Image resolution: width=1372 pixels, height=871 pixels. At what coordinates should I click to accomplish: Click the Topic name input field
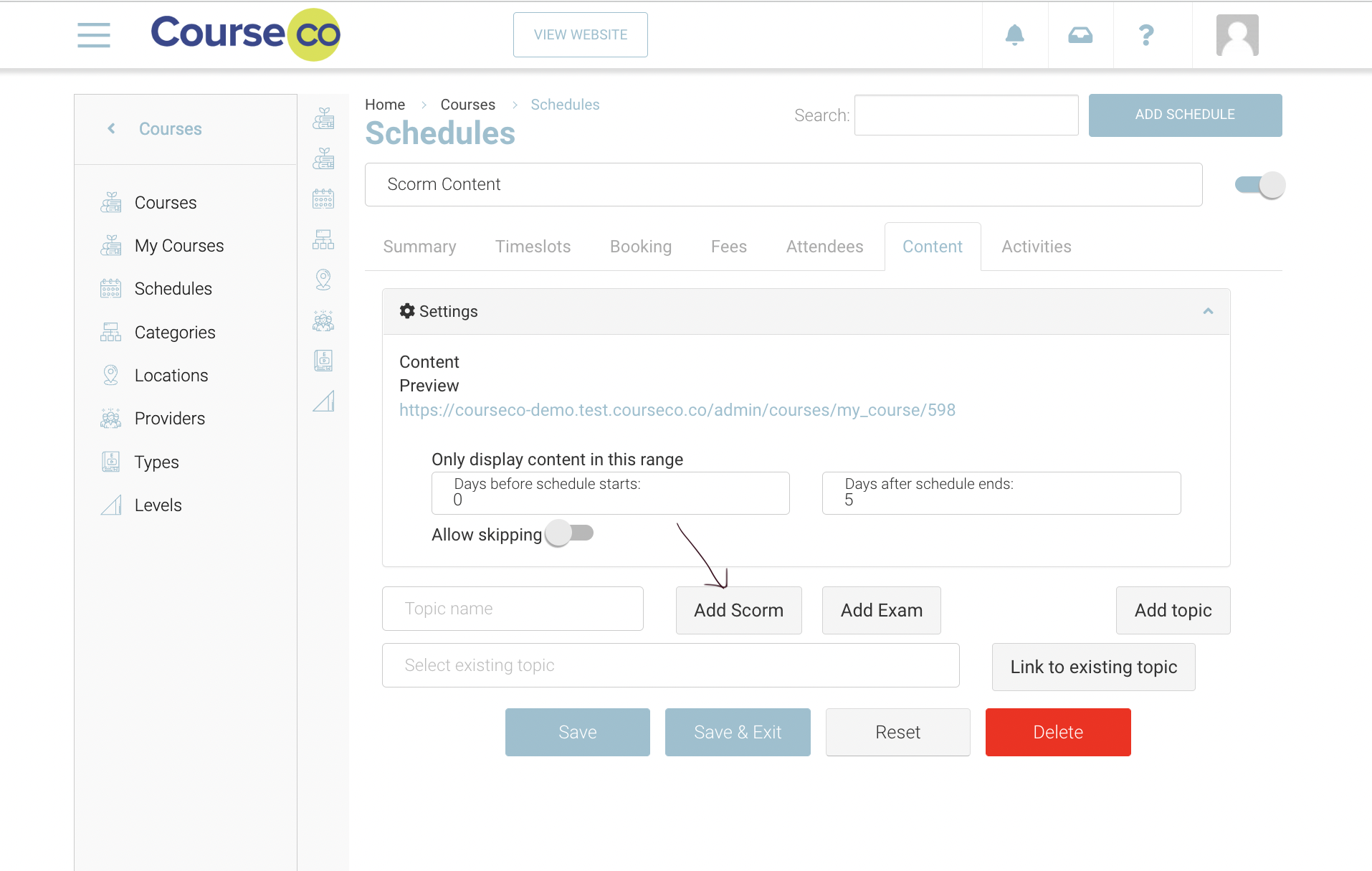513,609
